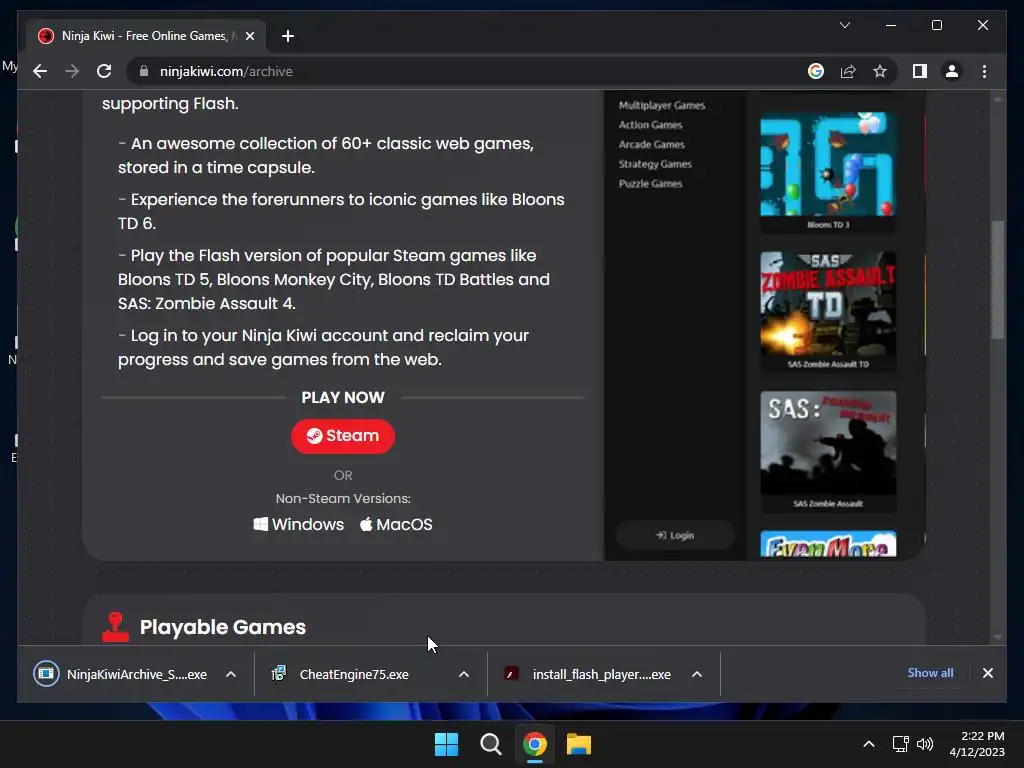Open the Bloons TD 3 thumbnail

(x=828, y=165)
